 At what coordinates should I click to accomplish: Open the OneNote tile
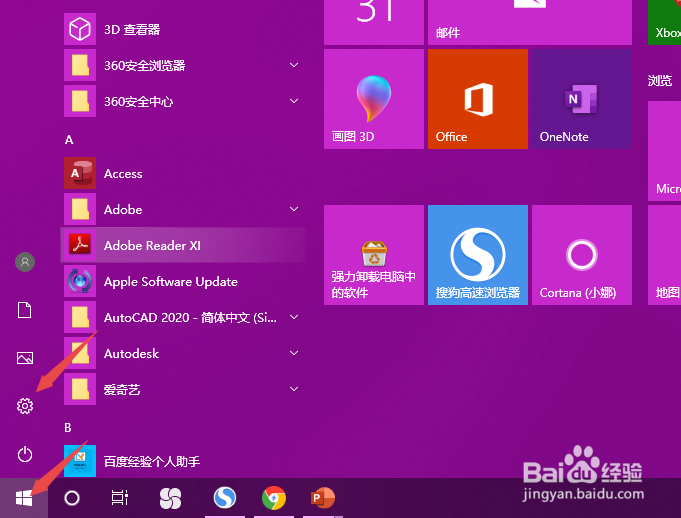click(x=582, y=99)
